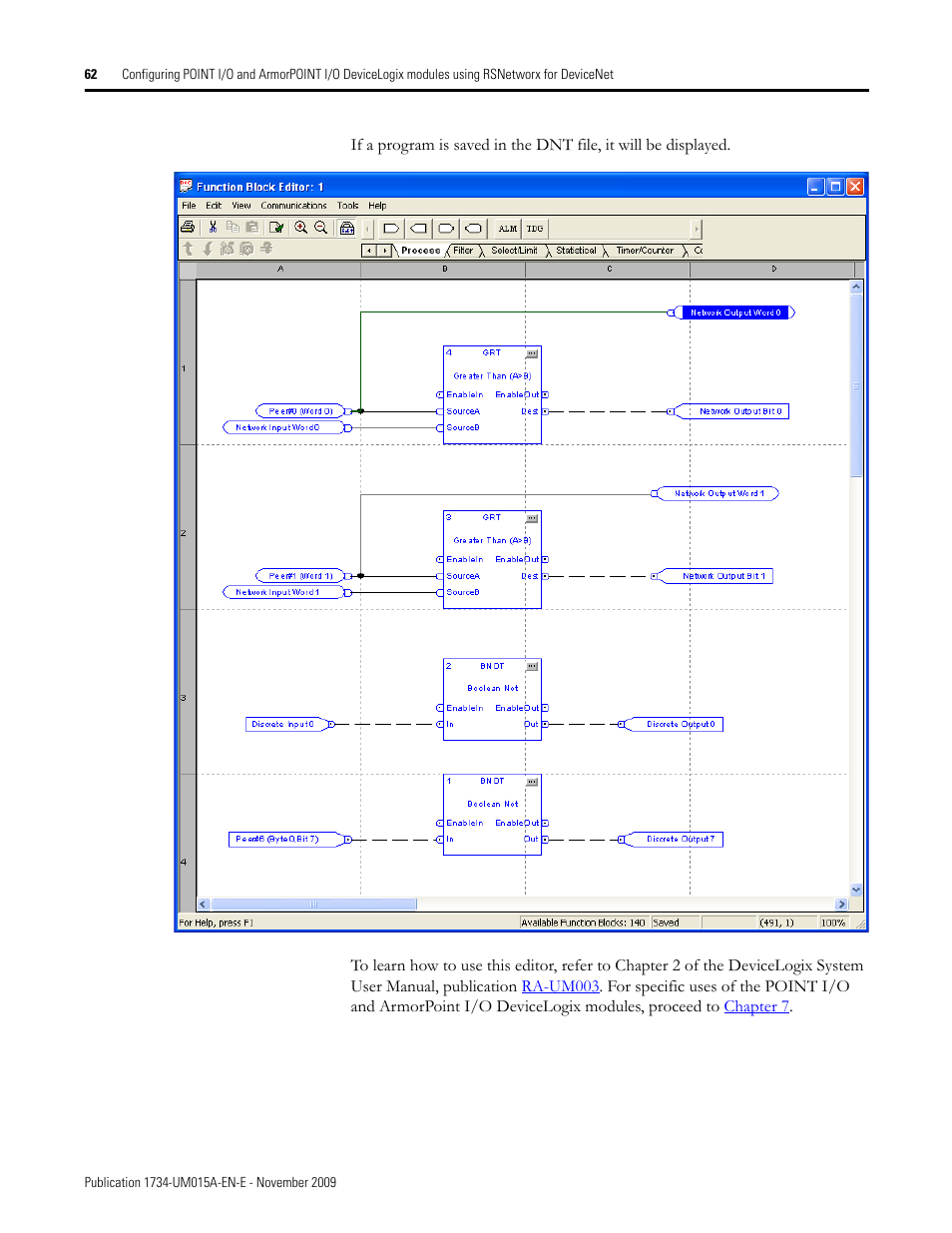Click the Verify logic icon
Image resolution: width=952 pixels, height=1233 pixels.
(276, 228)
